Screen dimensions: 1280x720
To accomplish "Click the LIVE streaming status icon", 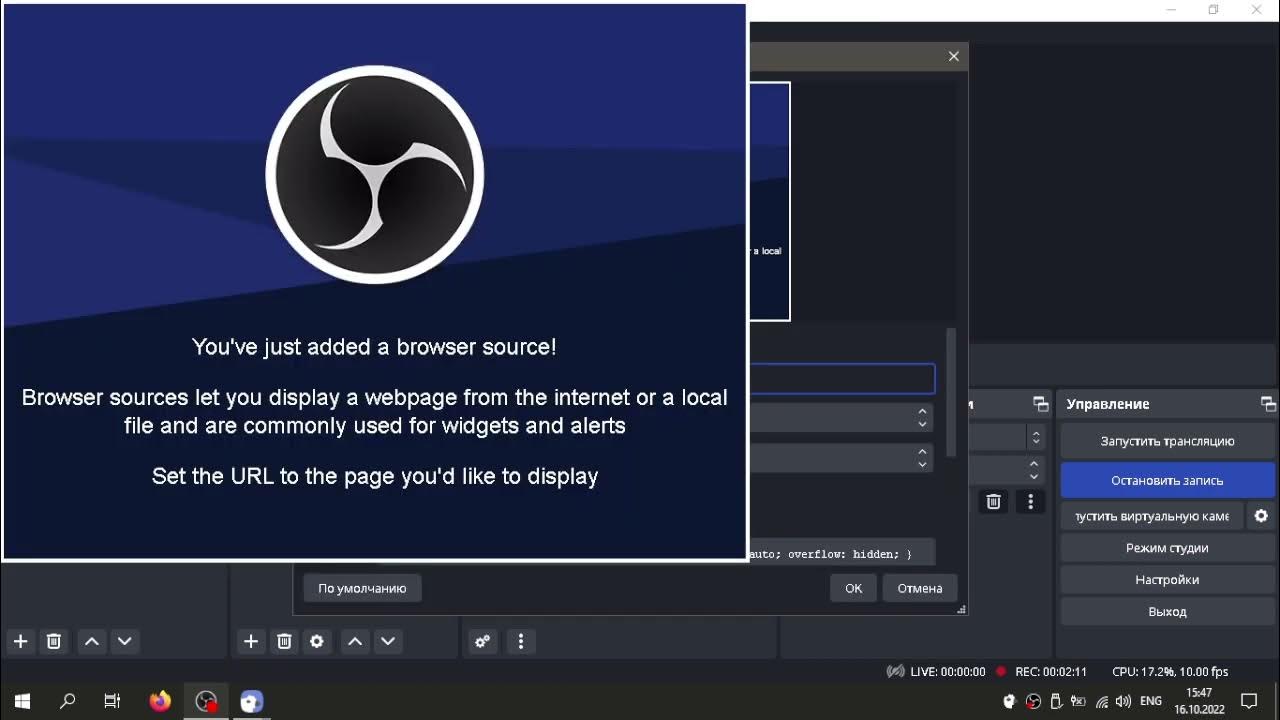I will [x=896, y=672].
